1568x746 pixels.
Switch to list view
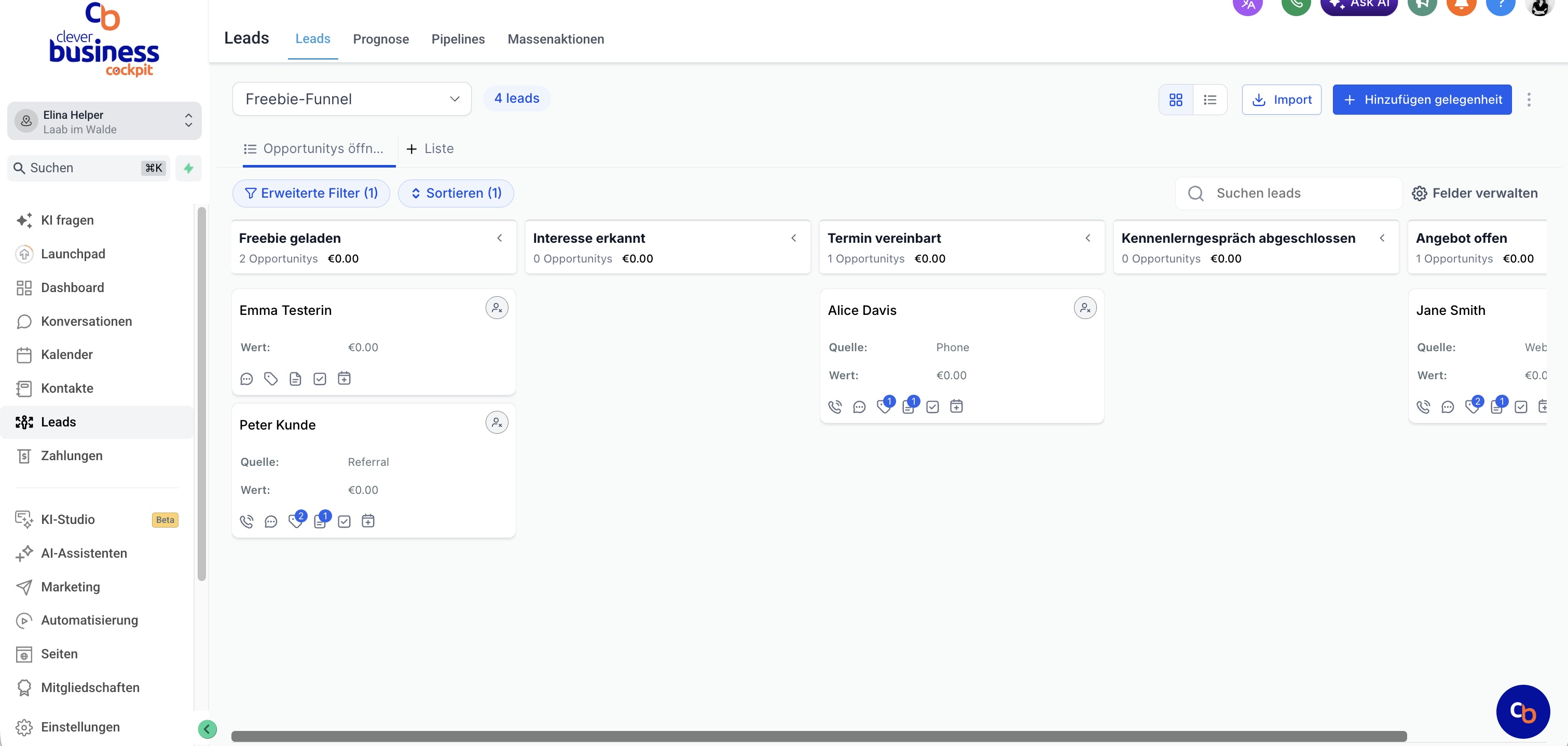pos(1210,100)
